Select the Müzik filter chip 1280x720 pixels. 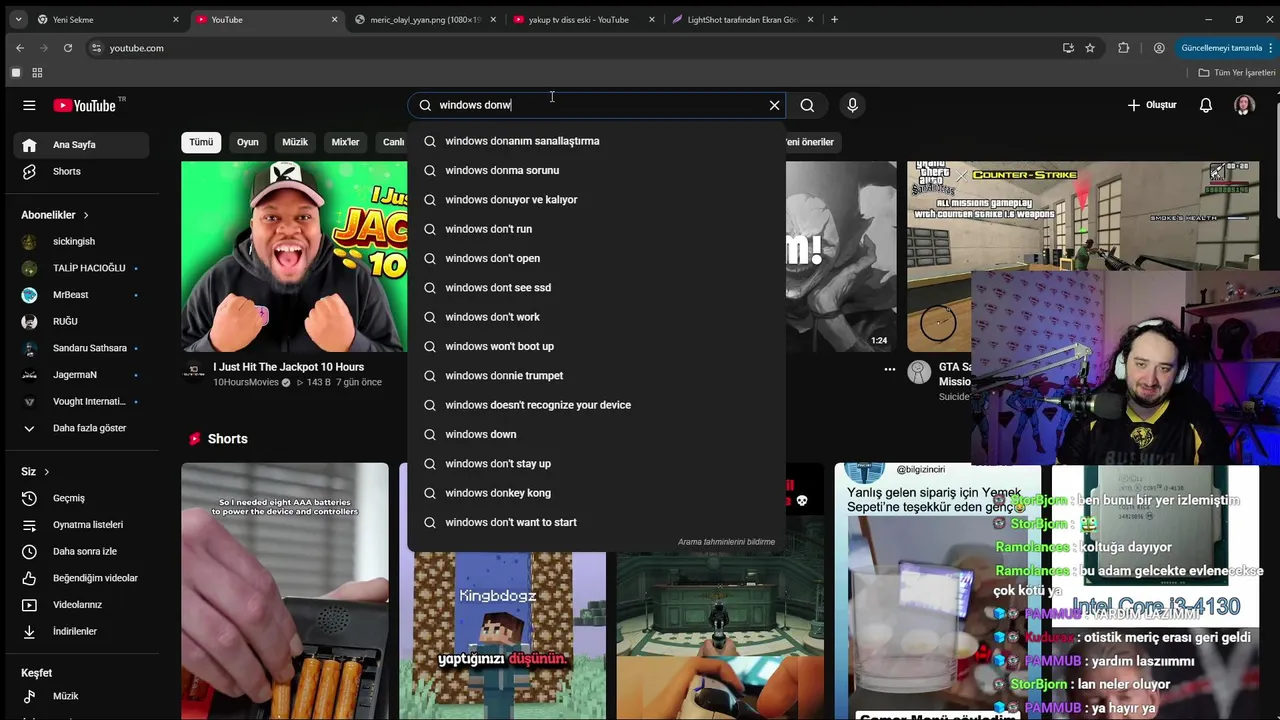(x=295, y=142)
